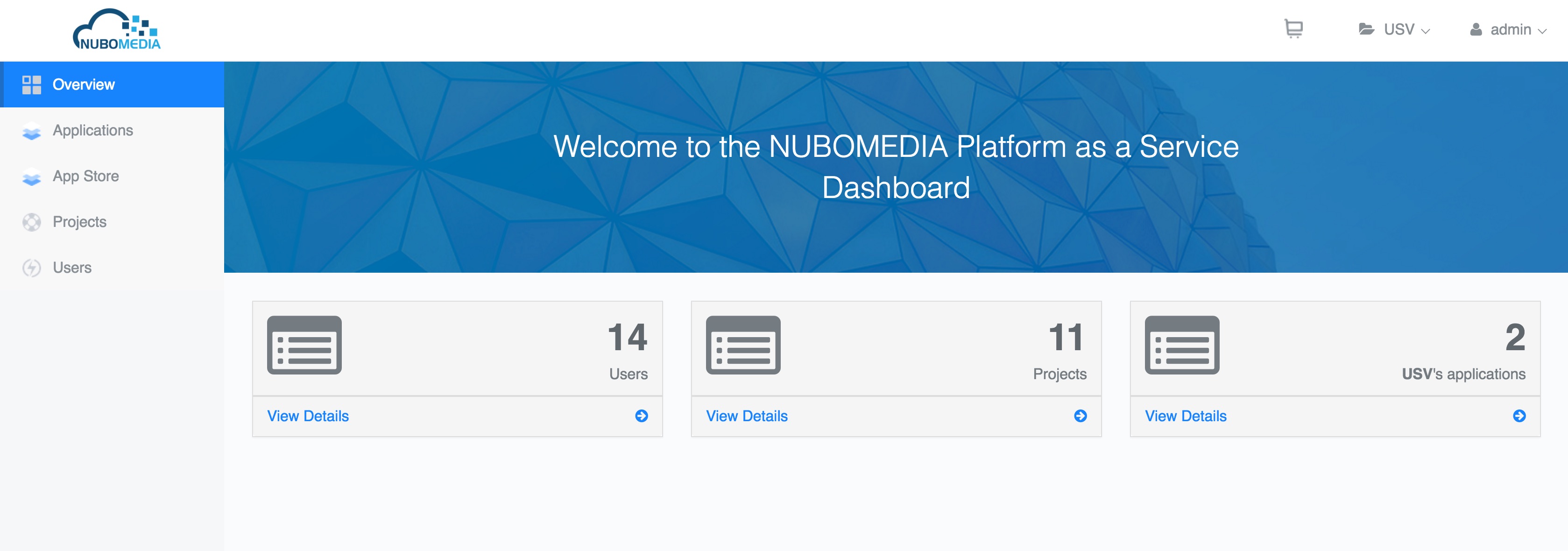
Task: Click the list icon on Projects card
Action: pyautogui.click(x=743, y=345)
